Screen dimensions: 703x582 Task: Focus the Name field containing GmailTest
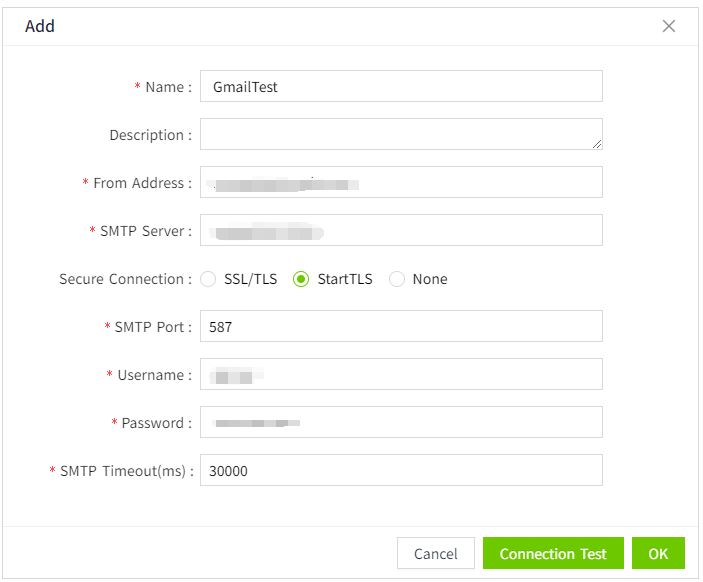click(401, 87)
